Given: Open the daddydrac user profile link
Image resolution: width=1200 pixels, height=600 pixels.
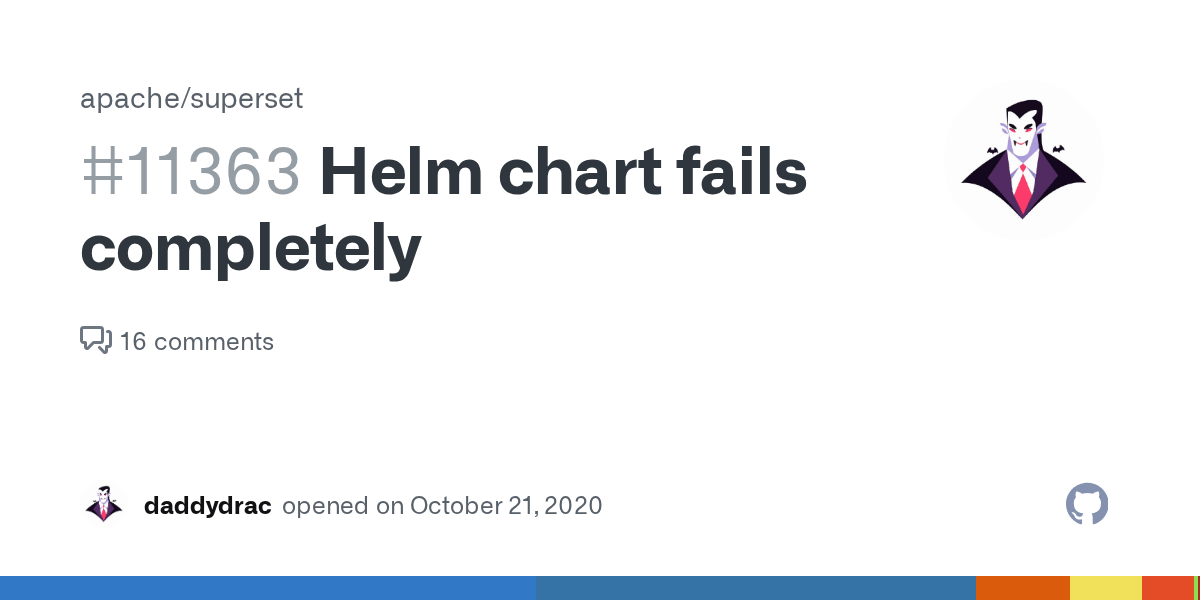Looking at the screenshot, I should coord(207,506).
